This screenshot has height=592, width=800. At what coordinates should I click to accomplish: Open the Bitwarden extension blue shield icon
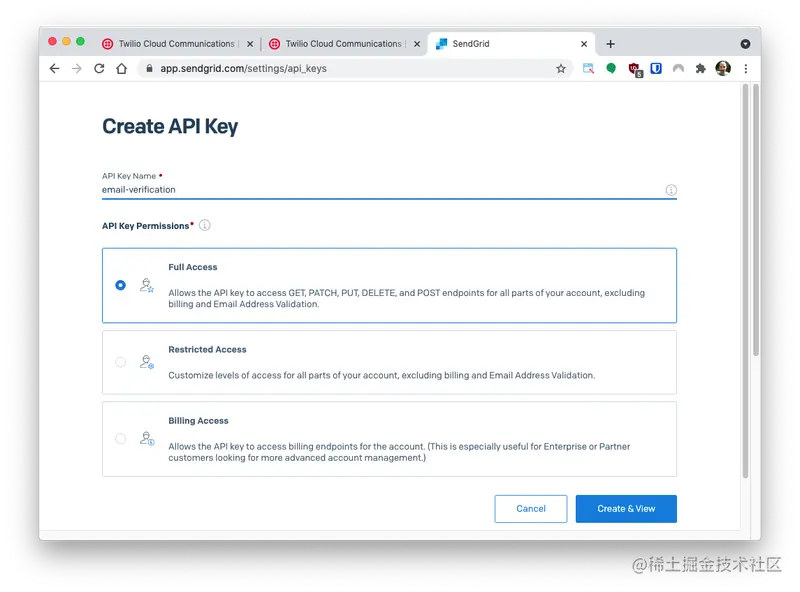point(655,68)
